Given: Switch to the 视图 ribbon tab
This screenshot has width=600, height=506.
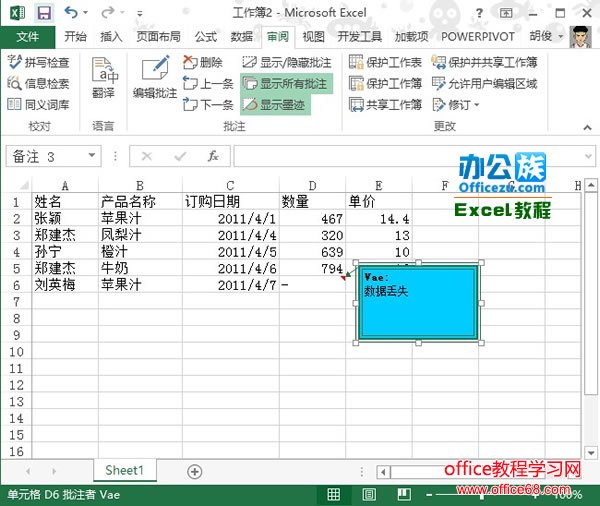Looking at the screenshot, I should point(314,37).
